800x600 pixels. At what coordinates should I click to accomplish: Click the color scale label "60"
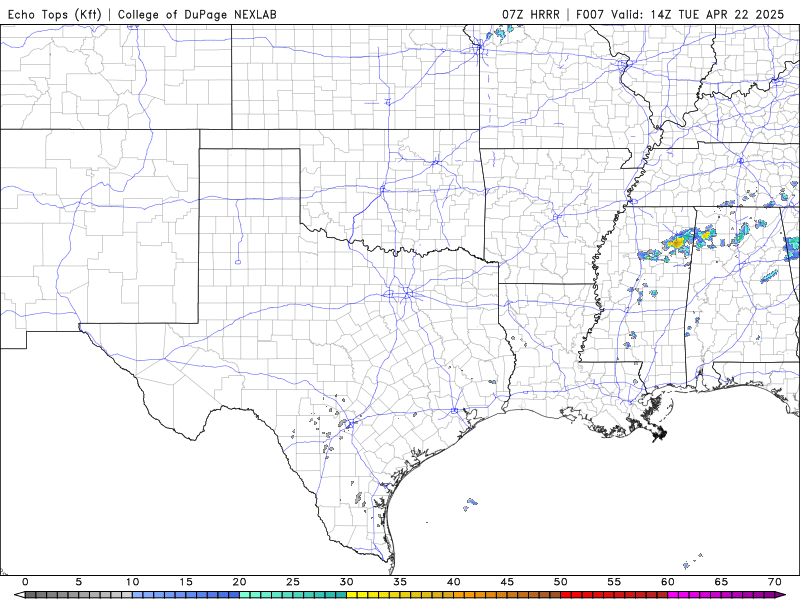coord(668,582)
